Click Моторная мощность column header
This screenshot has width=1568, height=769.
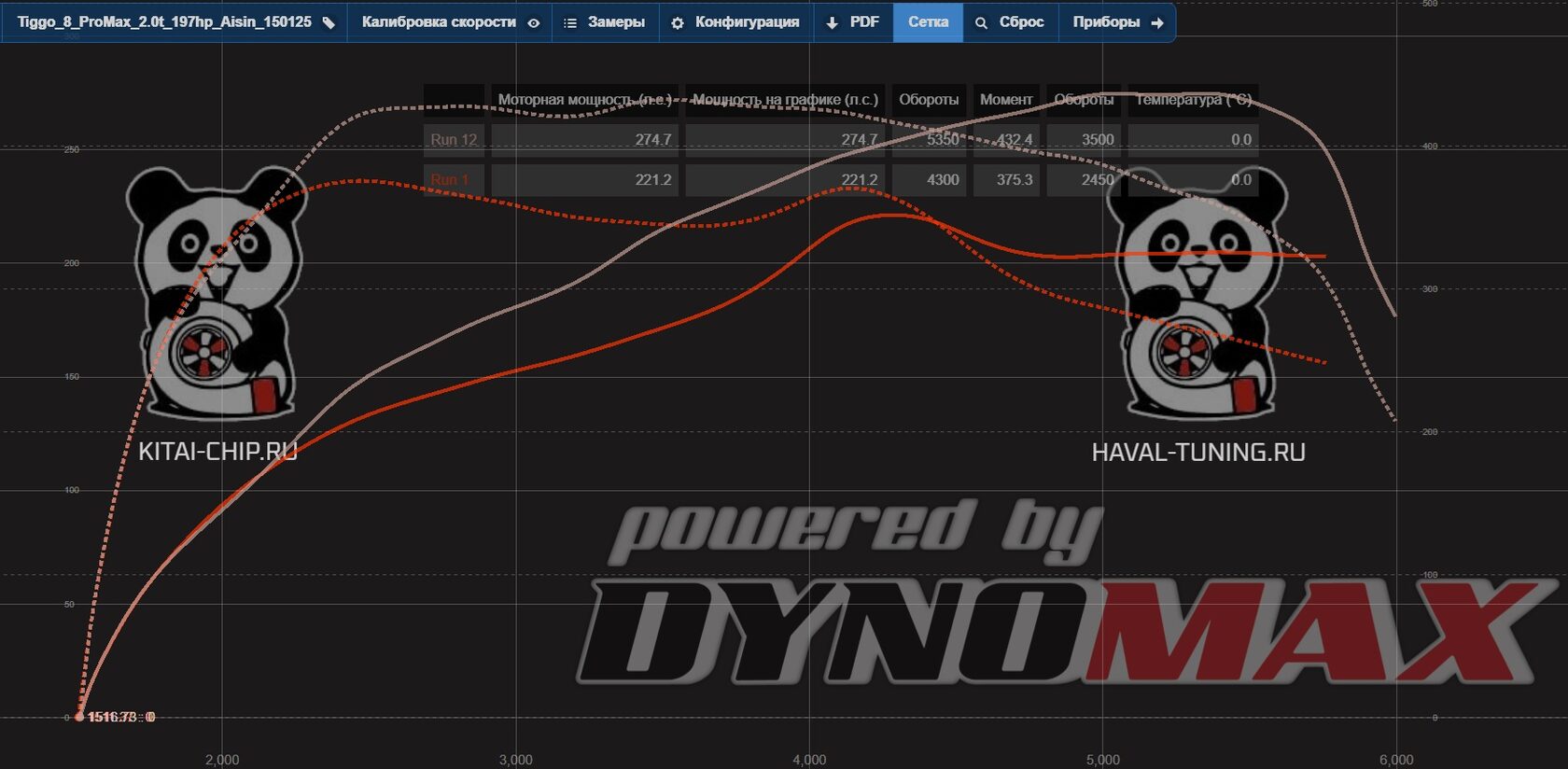tap(584, 99)
